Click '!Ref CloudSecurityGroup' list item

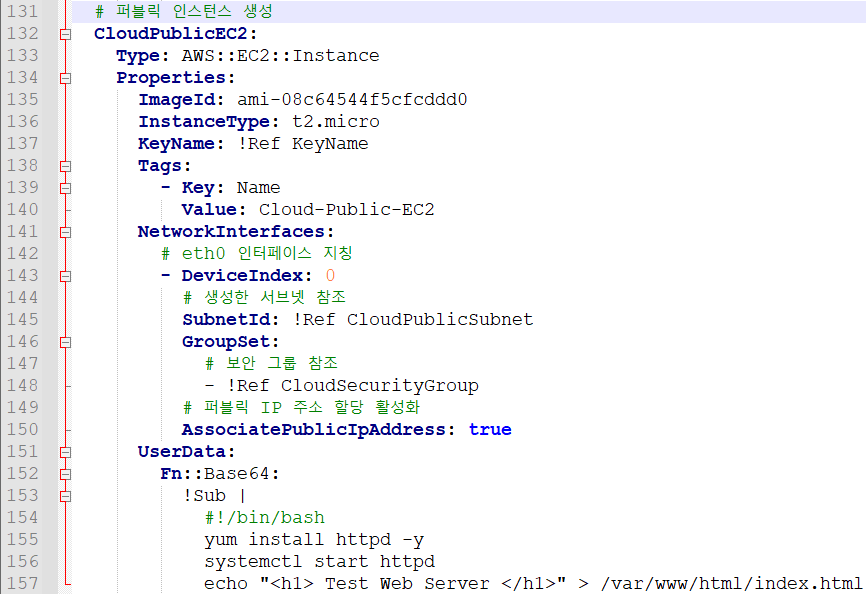coord(352,386)
